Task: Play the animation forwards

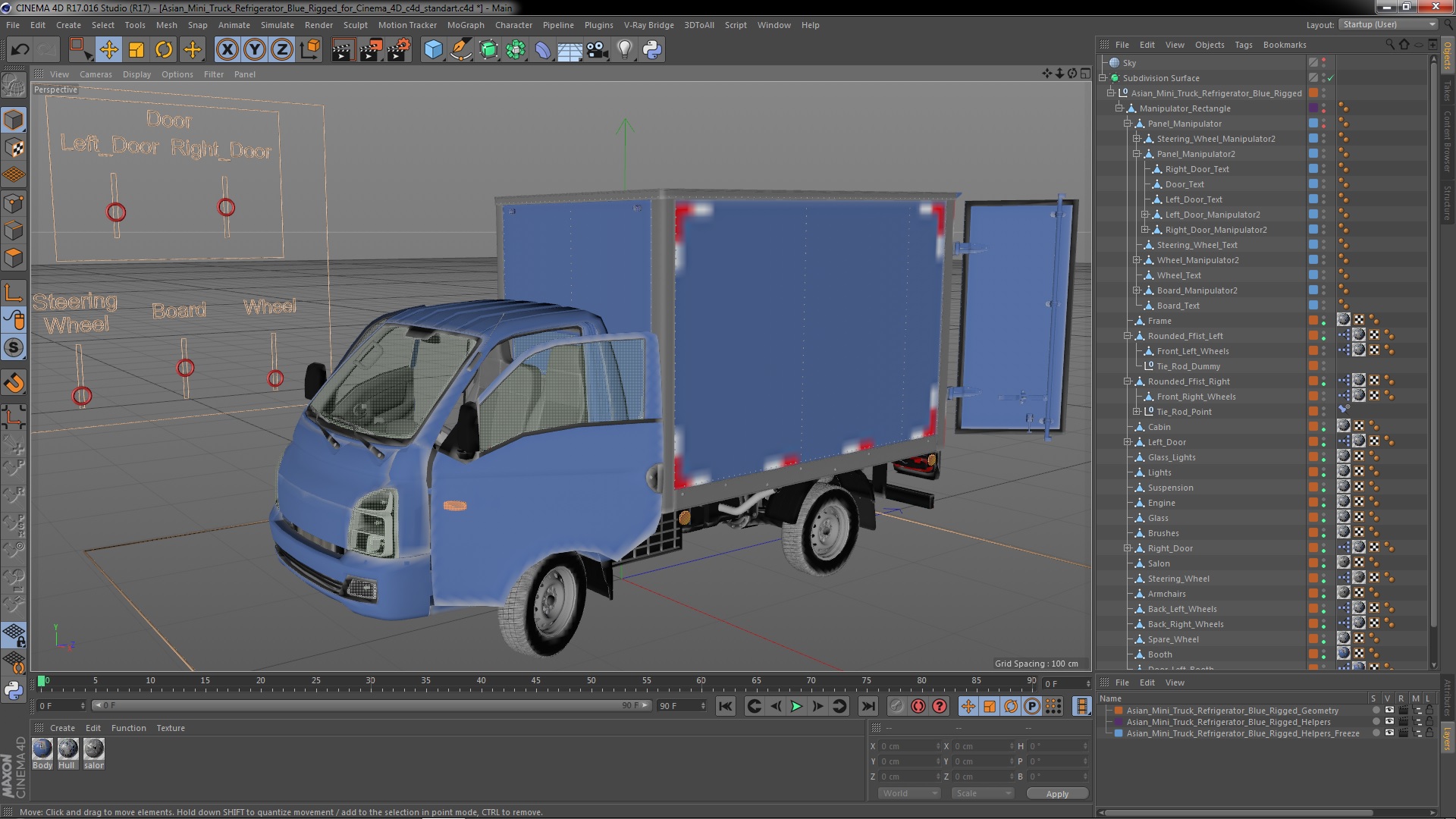Action: [796, 706]
